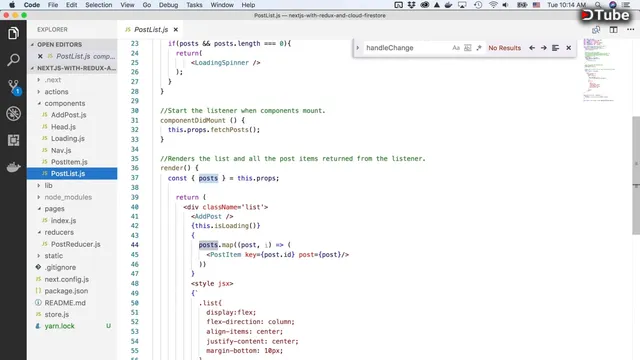Go to next match arrow
640x360 pixels.
click(x=544, y=48)
